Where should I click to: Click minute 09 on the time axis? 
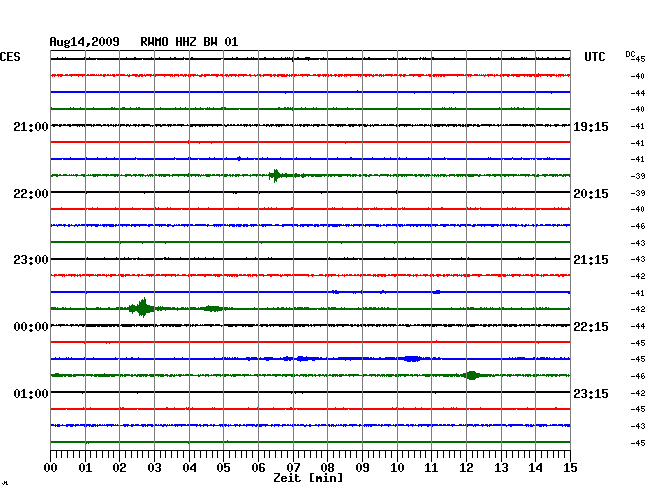point(362,468)
